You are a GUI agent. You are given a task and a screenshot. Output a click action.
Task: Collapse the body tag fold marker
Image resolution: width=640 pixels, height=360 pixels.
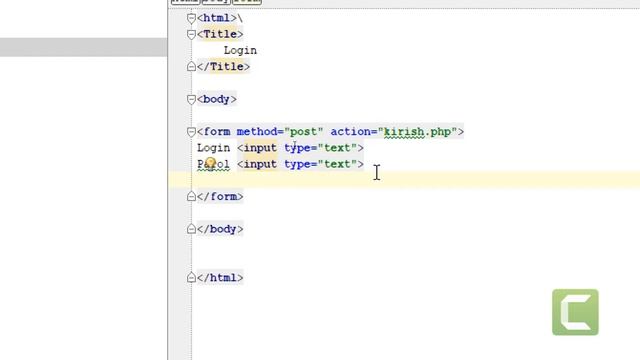point(191,99)
